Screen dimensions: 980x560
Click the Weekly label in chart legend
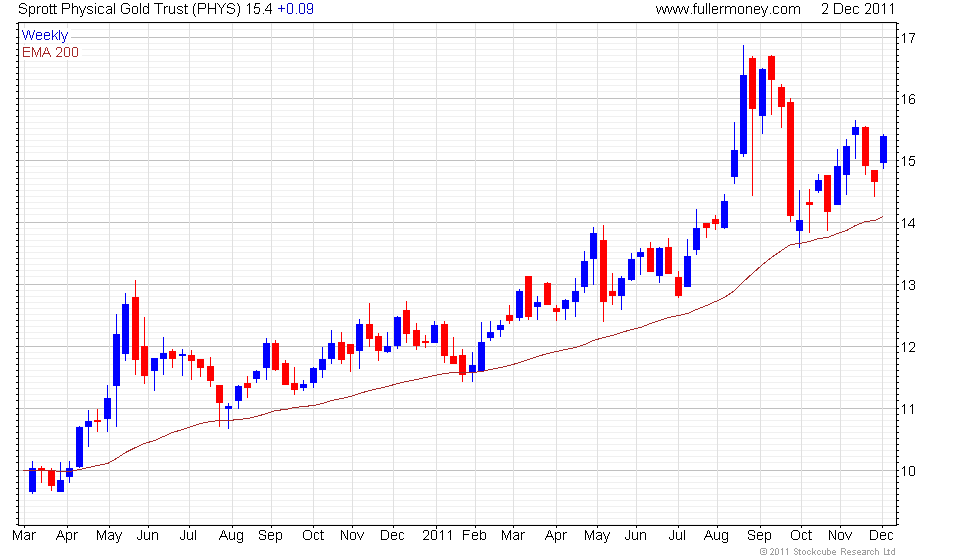45,36
